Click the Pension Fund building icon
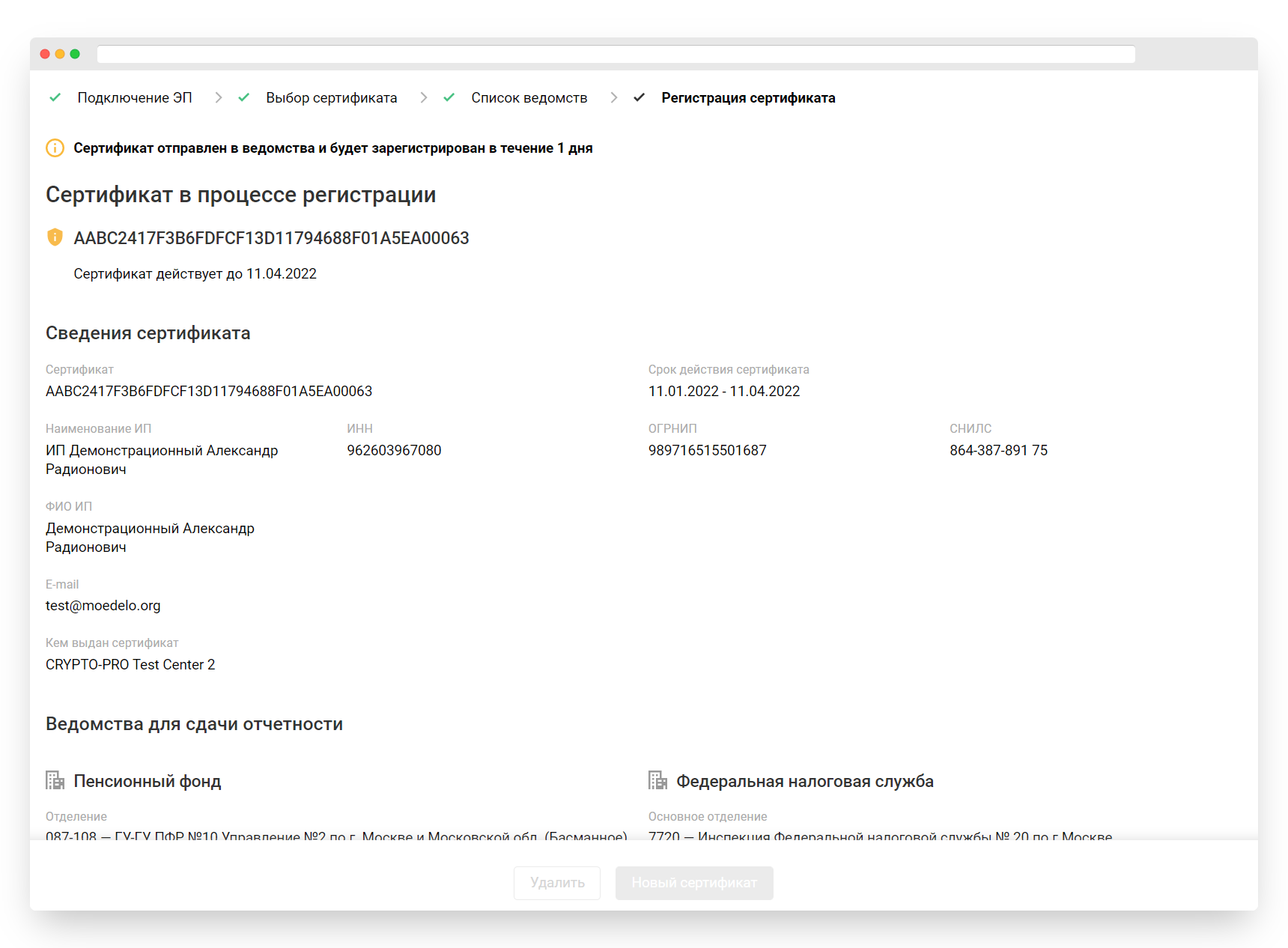 [x=55, y=780]
